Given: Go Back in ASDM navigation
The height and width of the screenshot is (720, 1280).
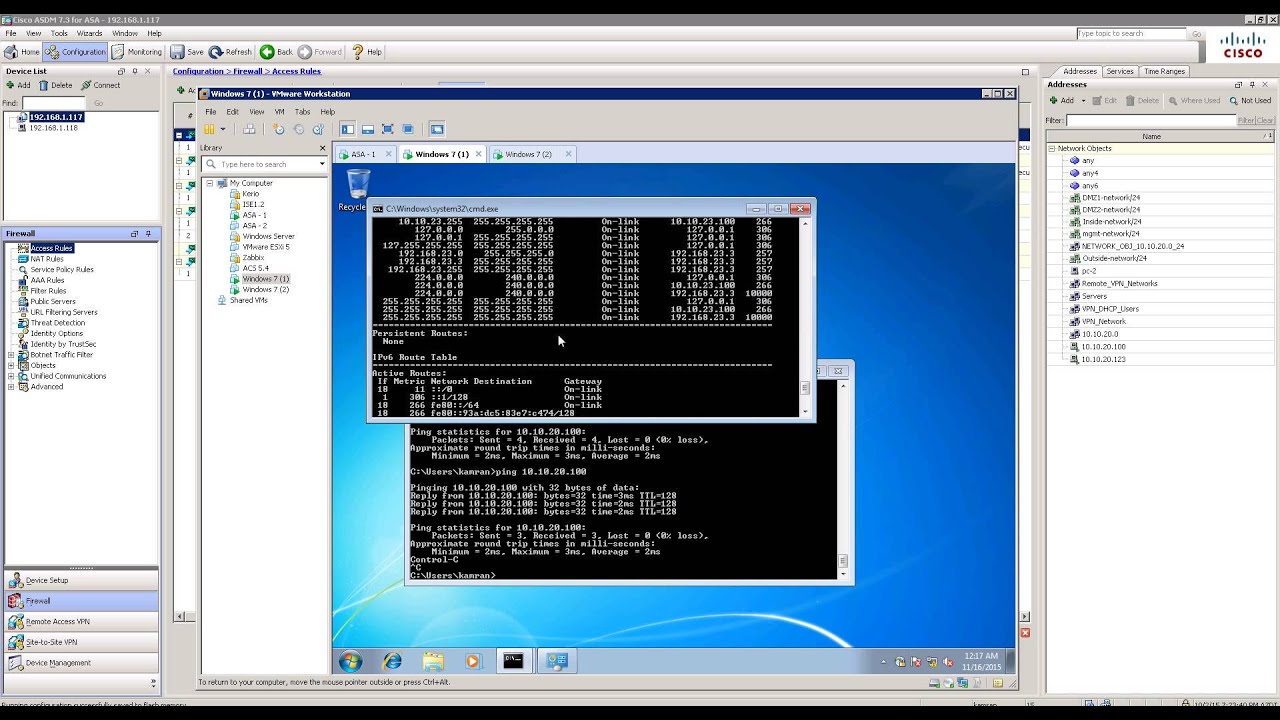Looking at the screenshot, I should 277,52.
